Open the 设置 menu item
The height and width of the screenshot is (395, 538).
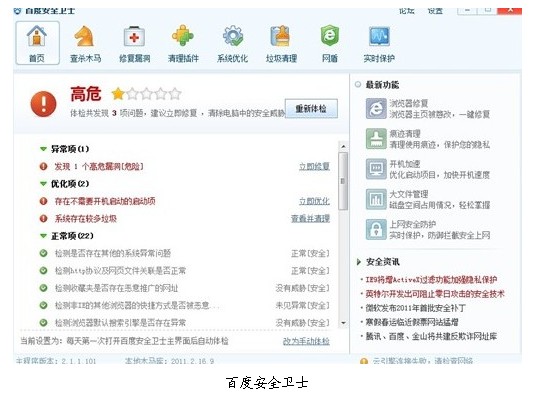(435, 11)
